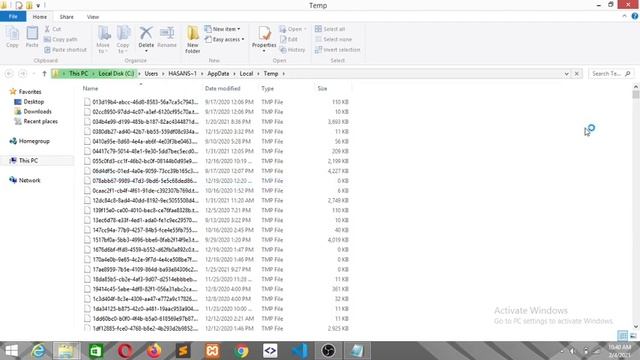Click the Open button in Open group

pyautogui.click(x=293, y=29)
